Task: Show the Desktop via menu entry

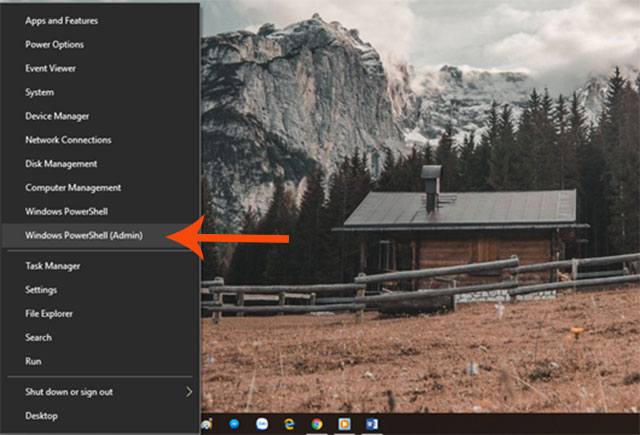Action: [x=100, y=416]
